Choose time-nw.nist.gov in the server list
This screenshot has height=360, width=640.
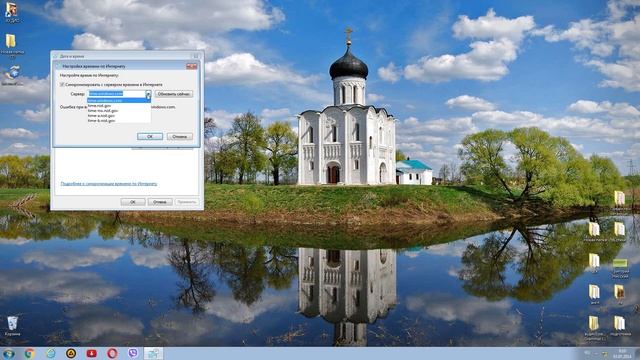(x=119, y=111)
